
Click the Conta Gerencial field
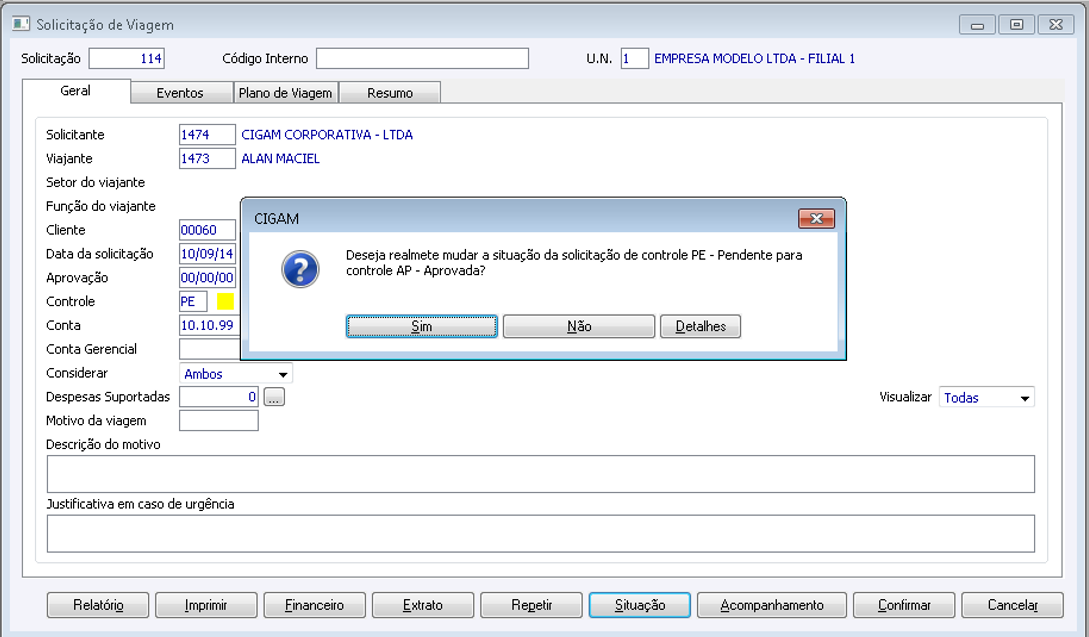click(208, 349)
